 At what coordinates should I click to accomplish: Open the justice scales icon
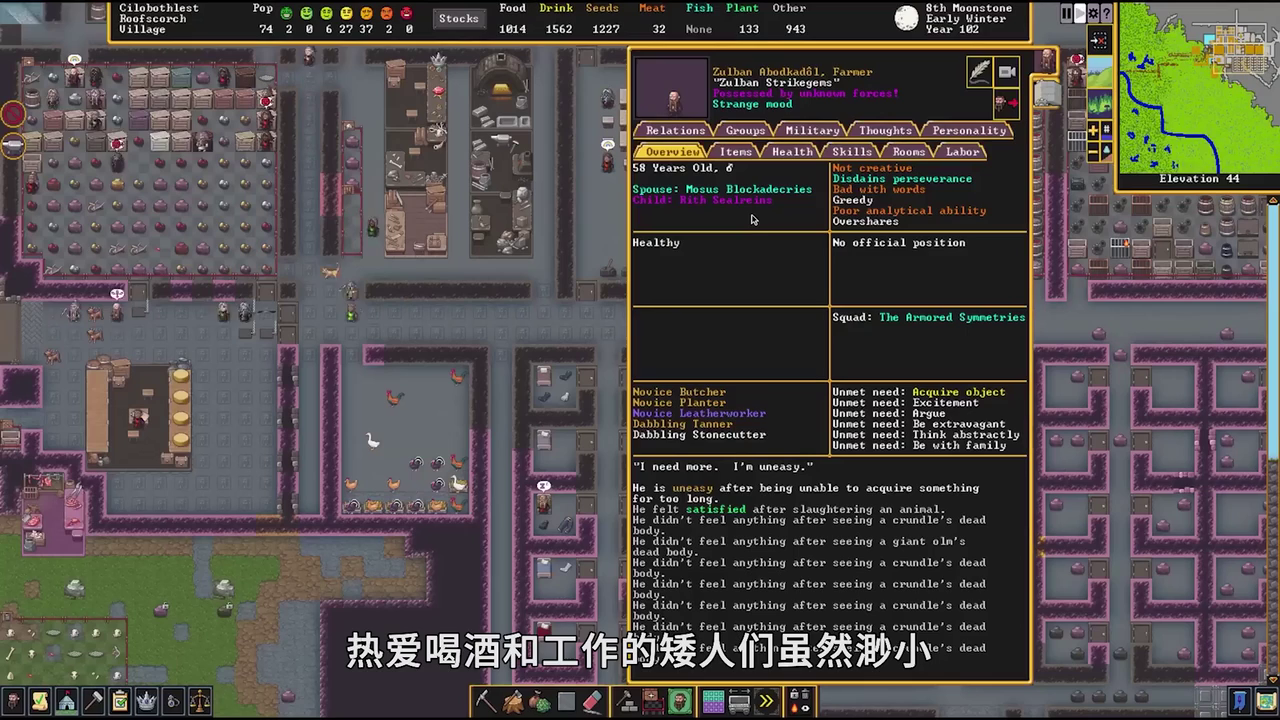[x=199, y=701]
